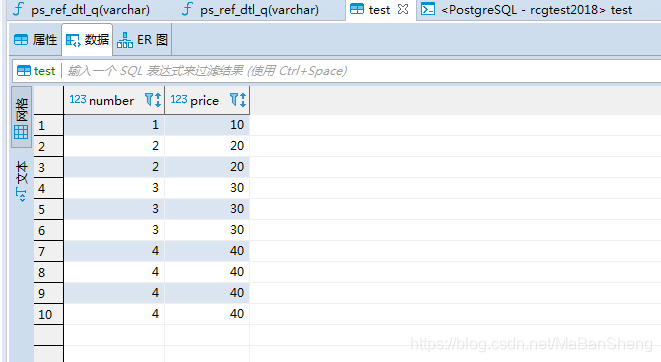Viewport: 661px width, 362px height.
Task: Click the price column header
Action: click(x=207, y=100)
